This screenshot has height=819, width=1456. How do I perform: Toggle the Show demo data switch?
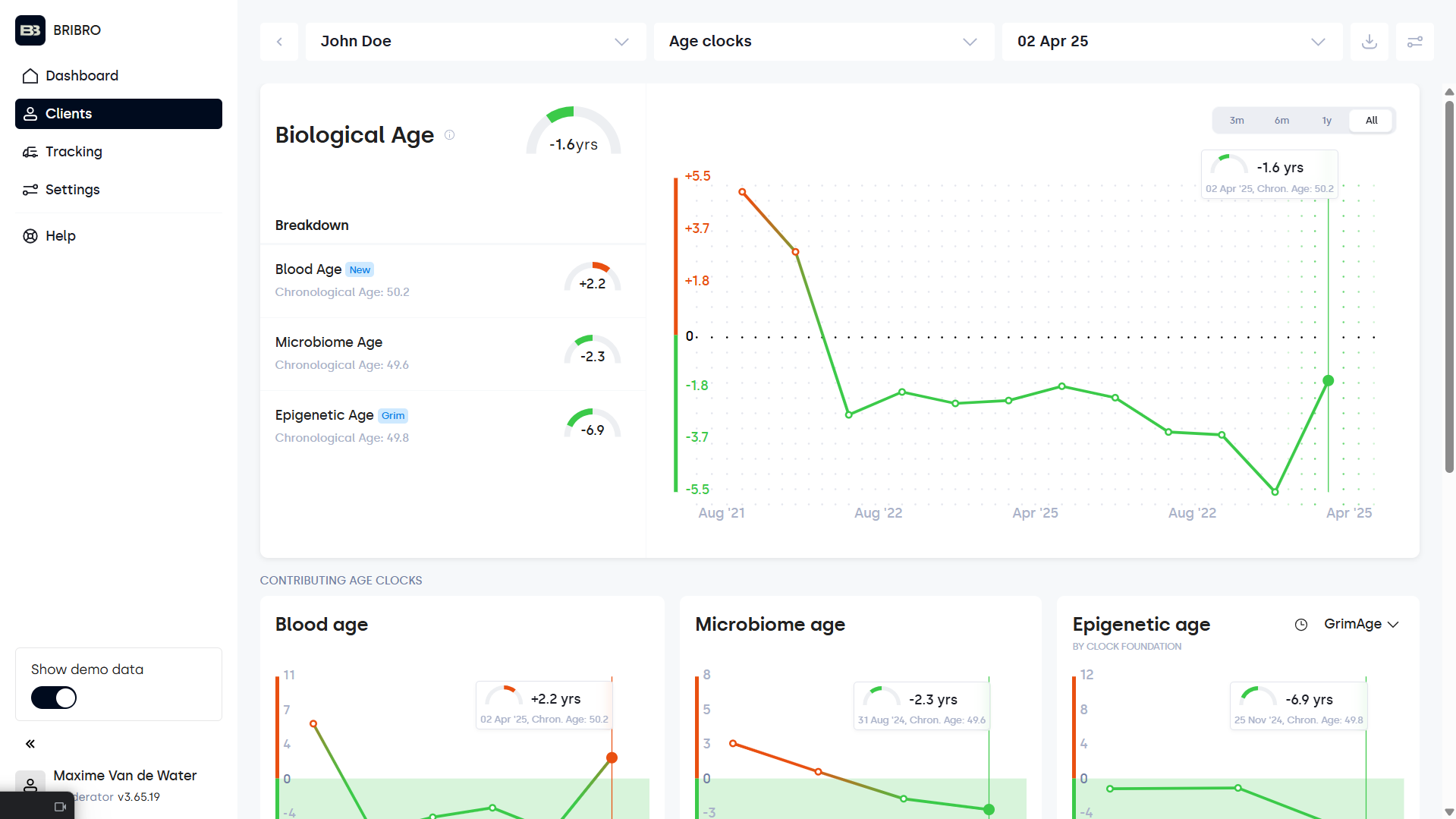point(54,698)
